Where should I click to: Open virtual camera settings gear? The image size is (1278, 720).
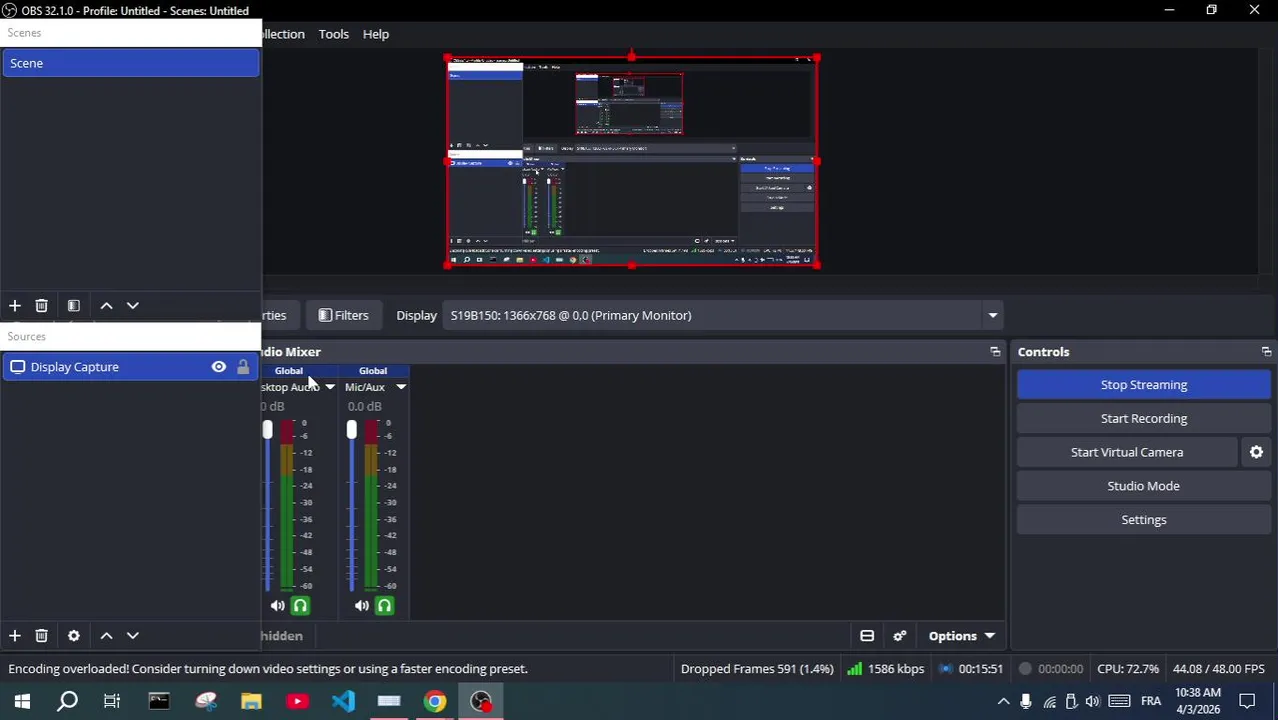(x=1256, y=453)
